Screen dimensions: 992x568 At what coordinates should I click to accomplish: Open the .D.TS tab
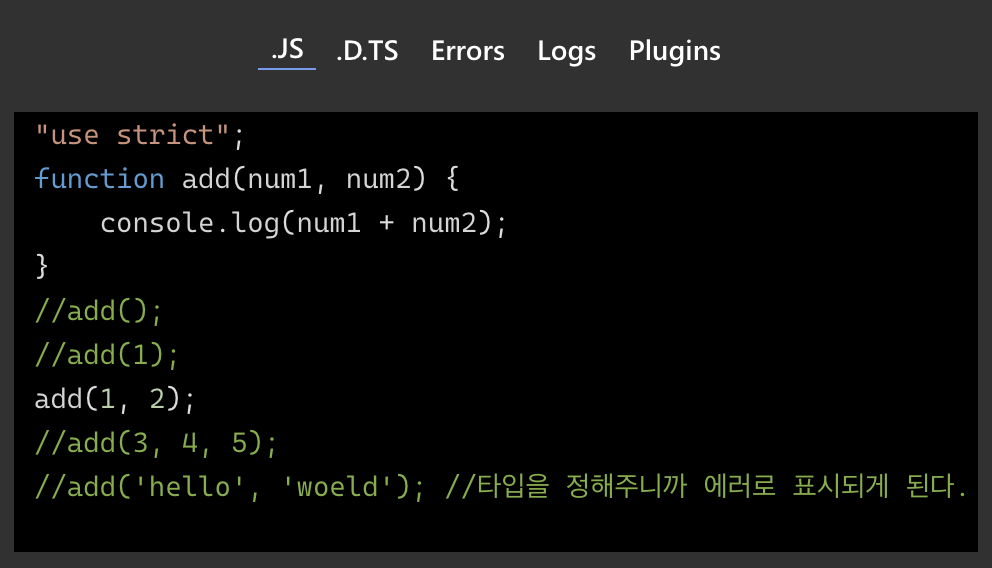(x=367, y=51)
